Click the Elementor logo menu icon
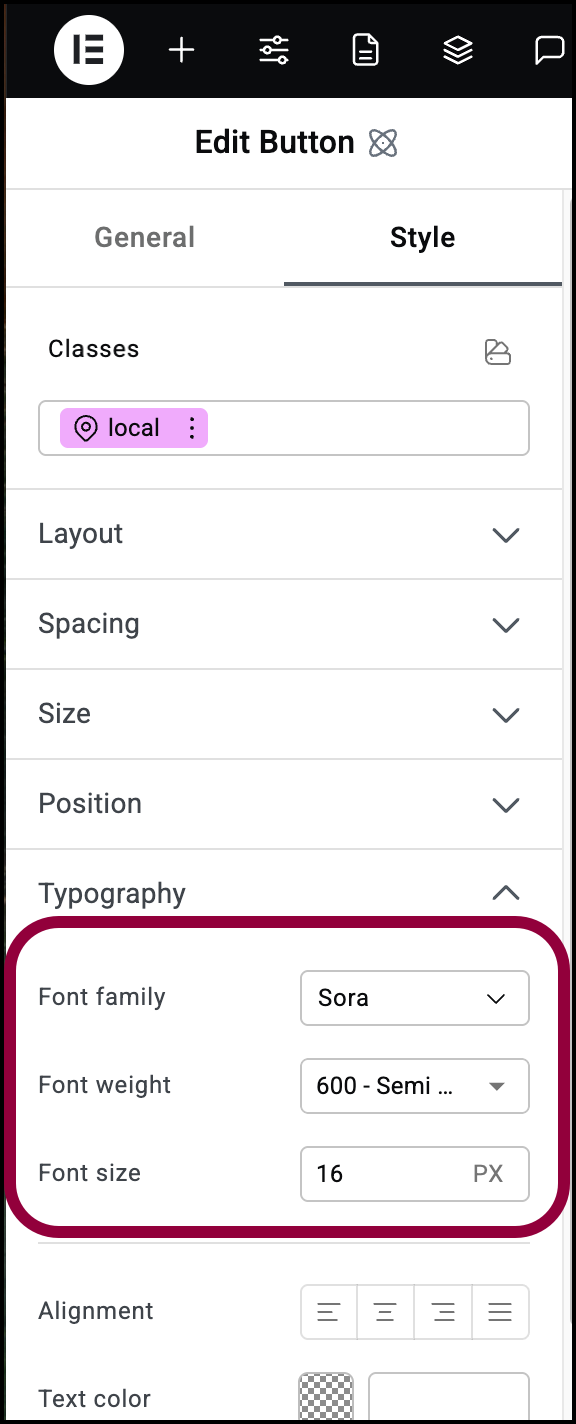Screen dimensions: 576x1424 [x=88, y=49]
